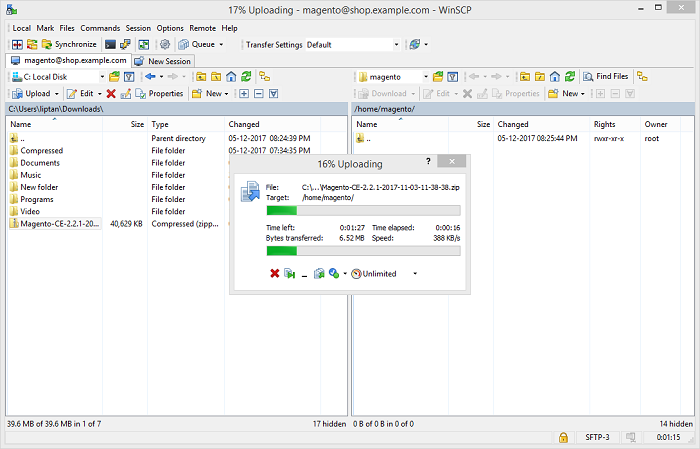Click the Queue button
This screenshot has width=700, height=449.
(x=197, y=44)
